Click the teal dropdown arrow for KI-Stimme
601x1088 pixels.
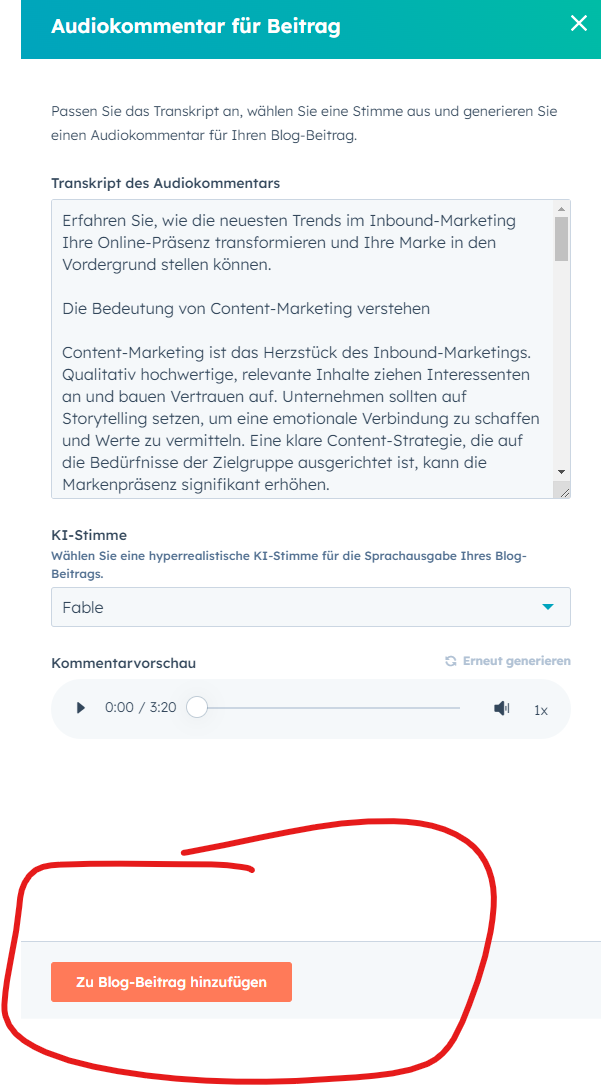pyautogui.click(x=548, y=607)
